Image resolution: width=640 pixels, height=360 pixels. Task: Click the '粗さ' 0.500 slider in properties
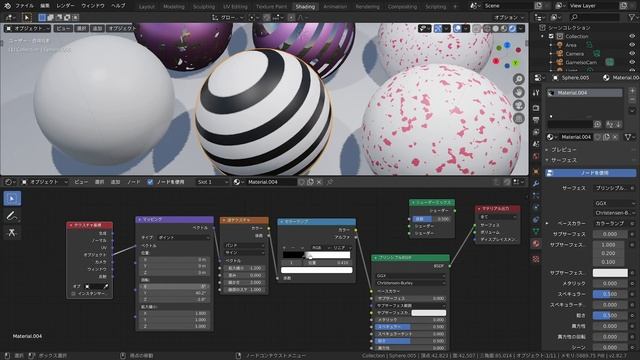pos(610,316)
